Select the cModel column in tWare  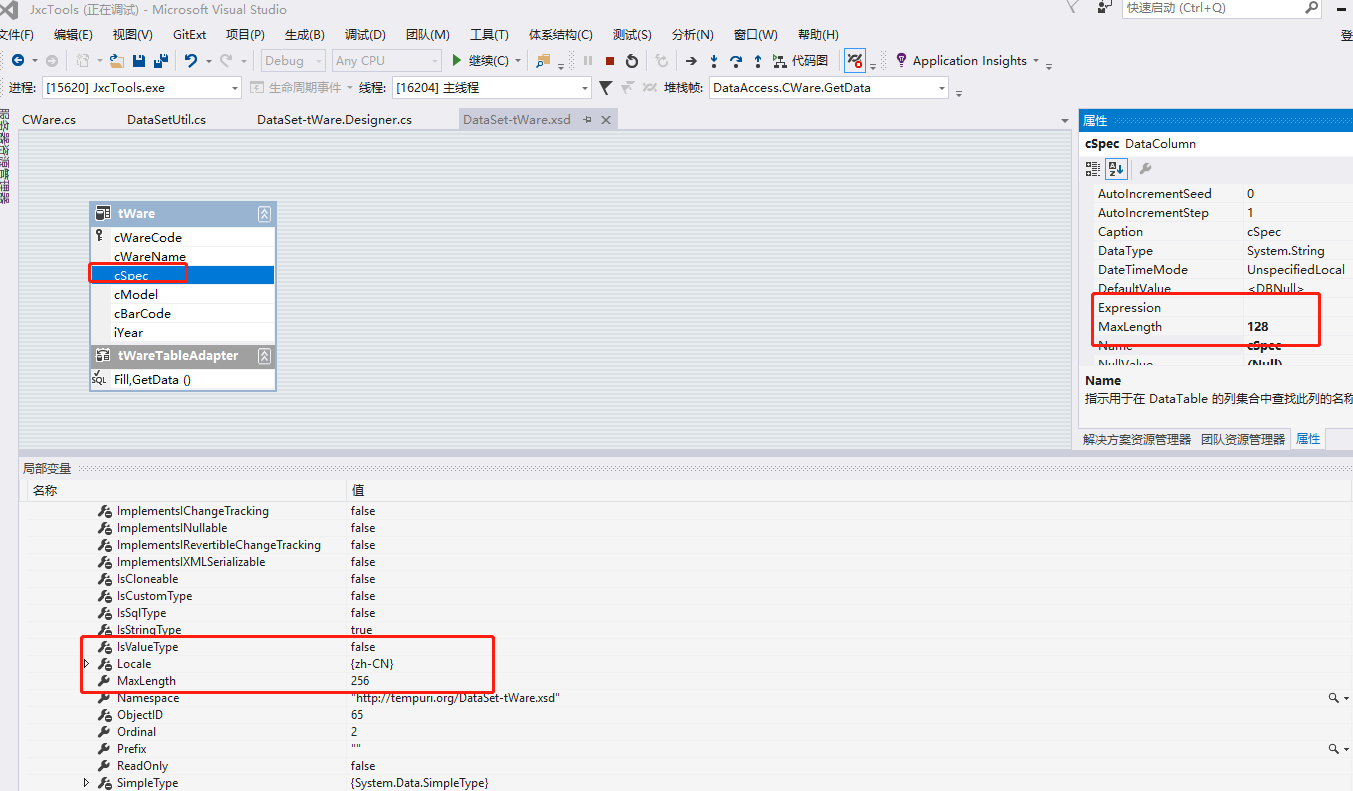tap(182, 295)
